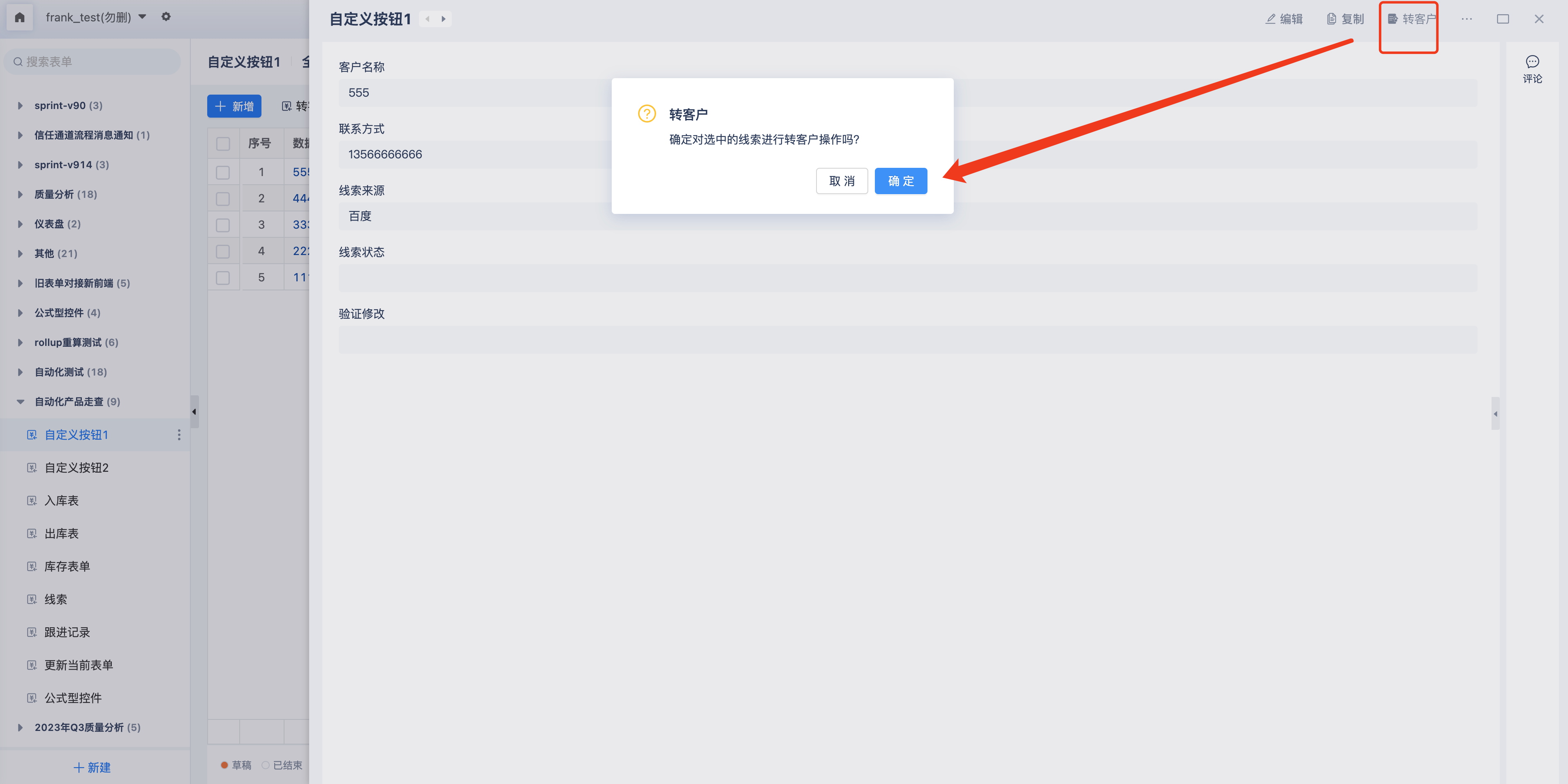The height and width of the screenshot is (784, 1568).
Task: Expand the 2023年Q3质量分析 group
Action: [20, 727]
